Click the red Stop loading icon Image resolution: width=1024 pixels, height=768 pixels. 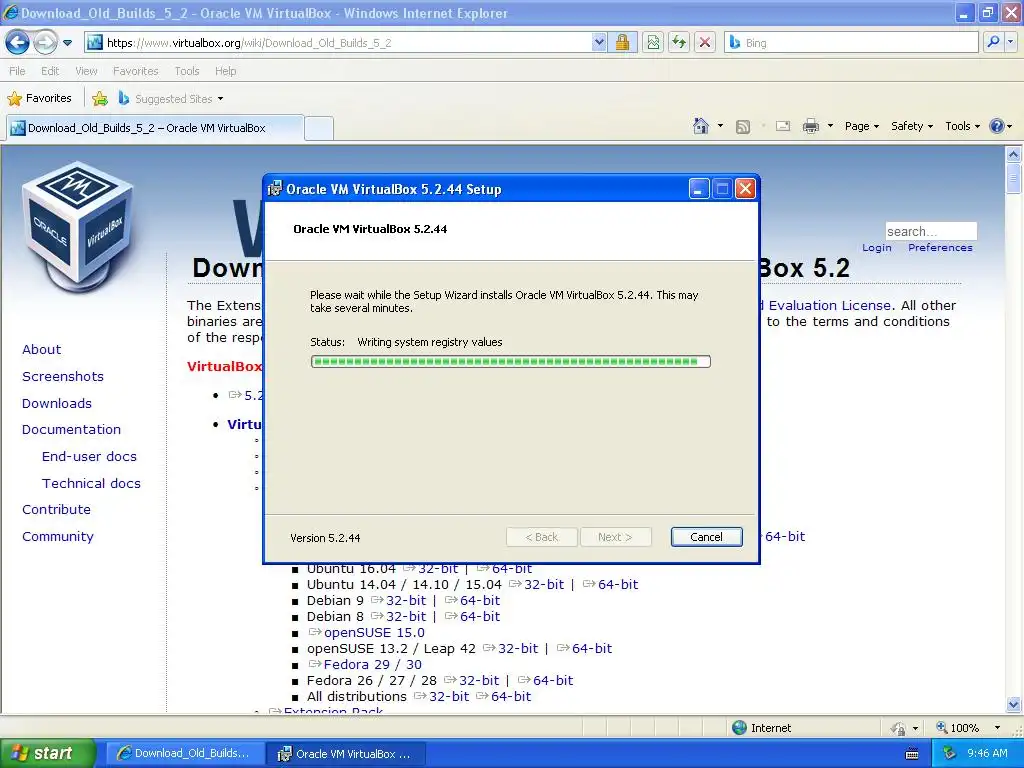point(705,43)
